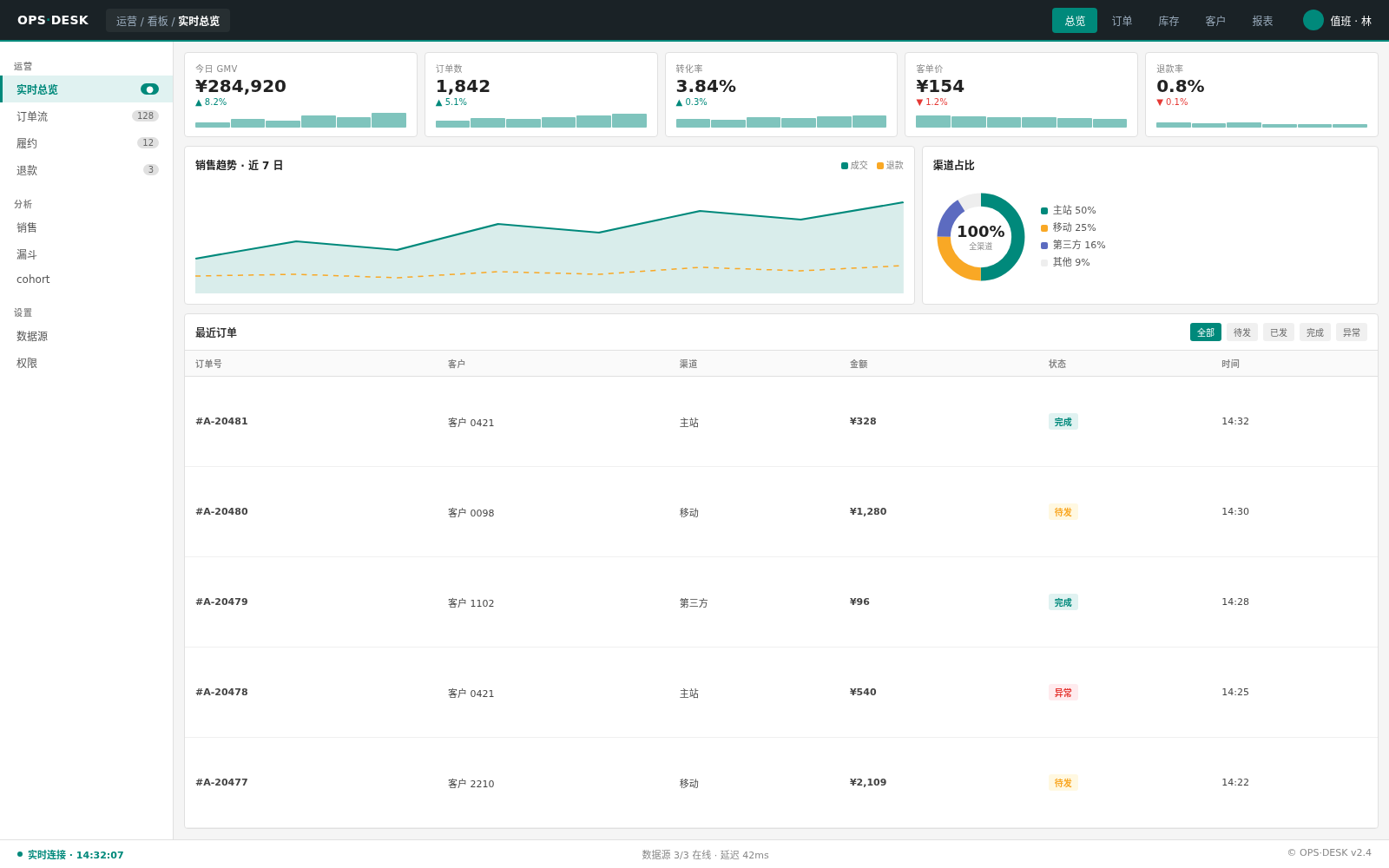Click 异常 status badge for #A-20478
Viewport: 1389px width, 868px height.
1063,693
